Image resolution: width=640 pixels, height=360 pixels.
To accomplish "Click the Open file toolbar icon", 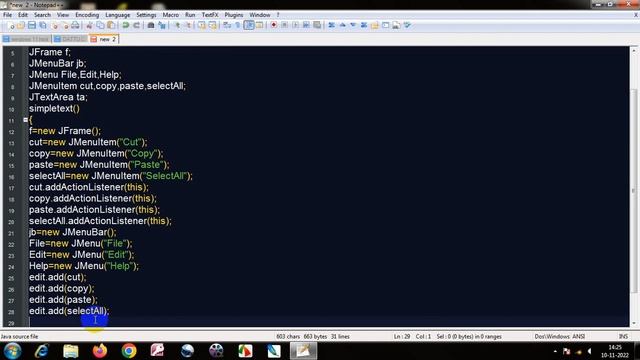I will tap(21, 25).
